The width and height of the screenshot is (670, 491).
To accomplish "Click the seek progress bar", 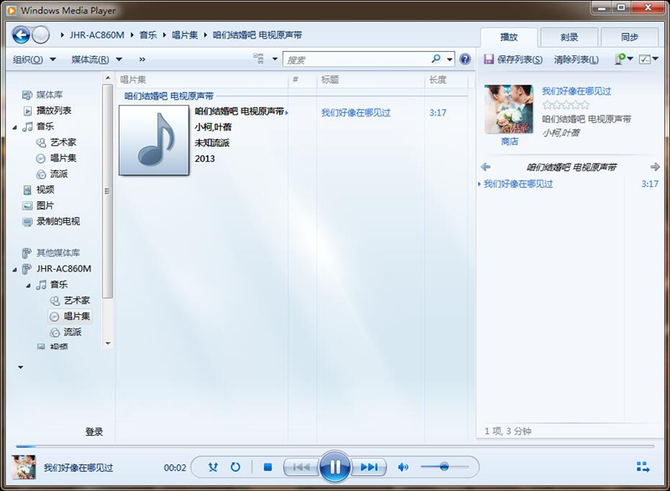I will coord(335,446).
